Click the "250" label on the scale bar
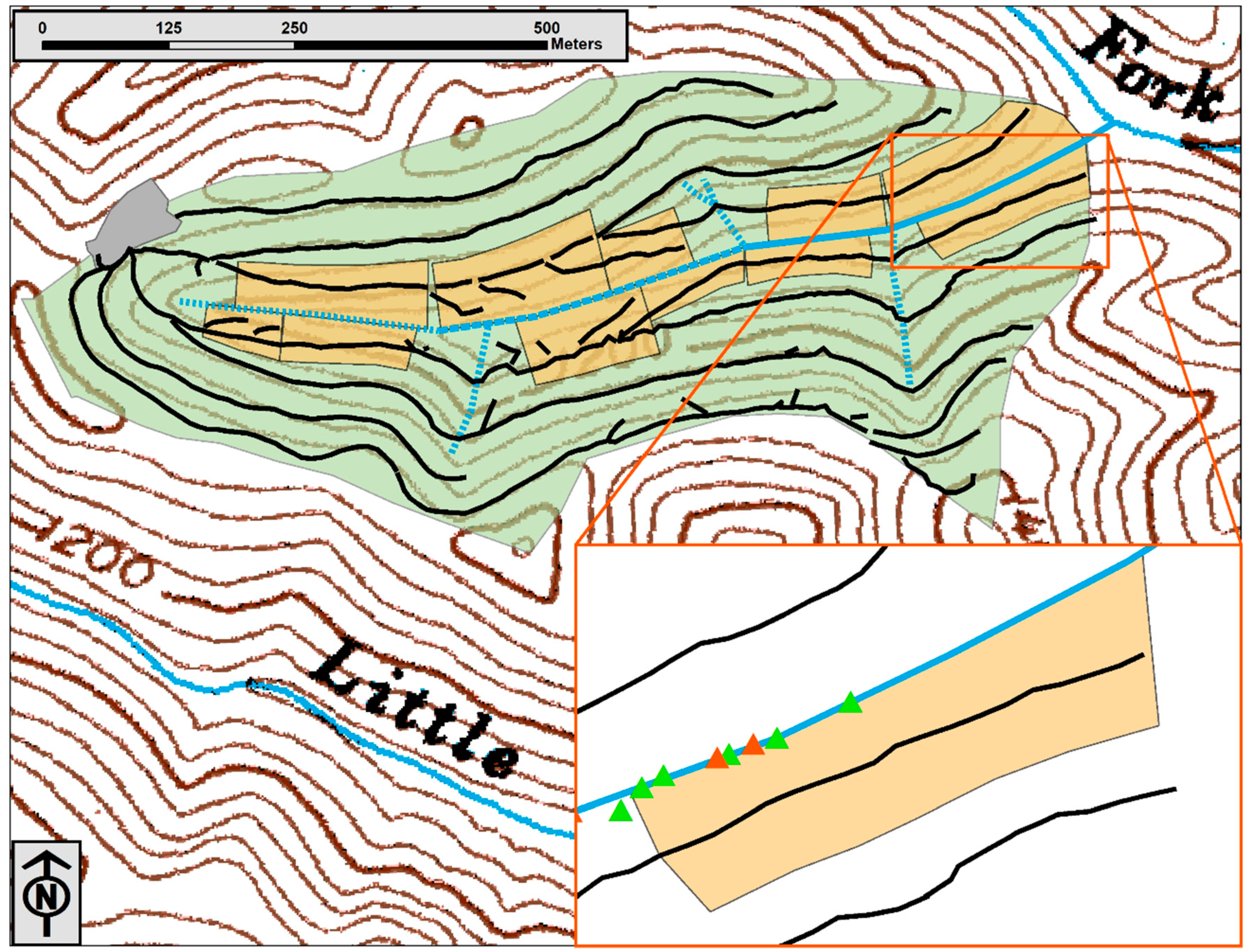 294,28
